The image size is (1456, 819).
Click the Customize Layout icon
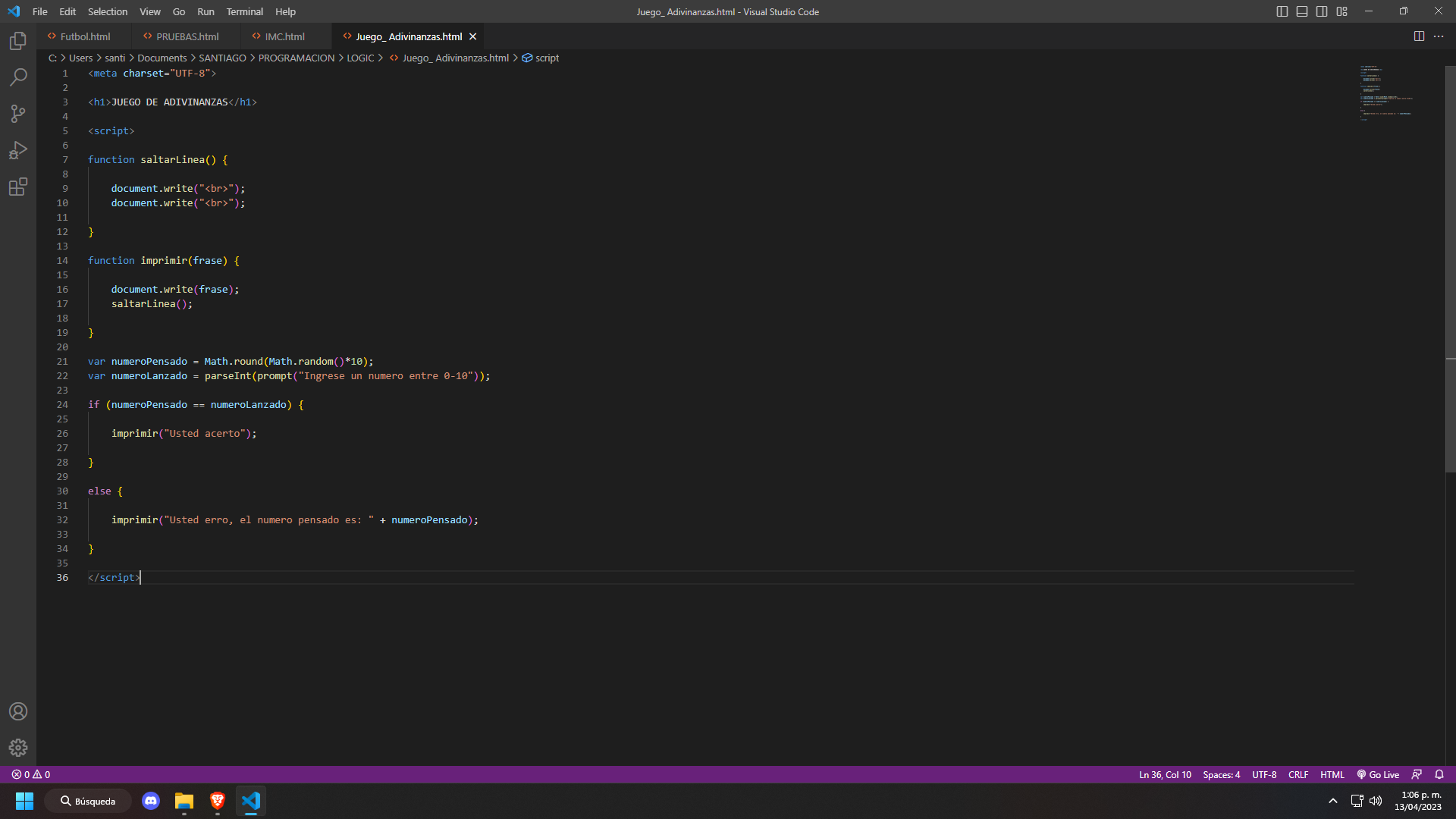click(1341, 11)
